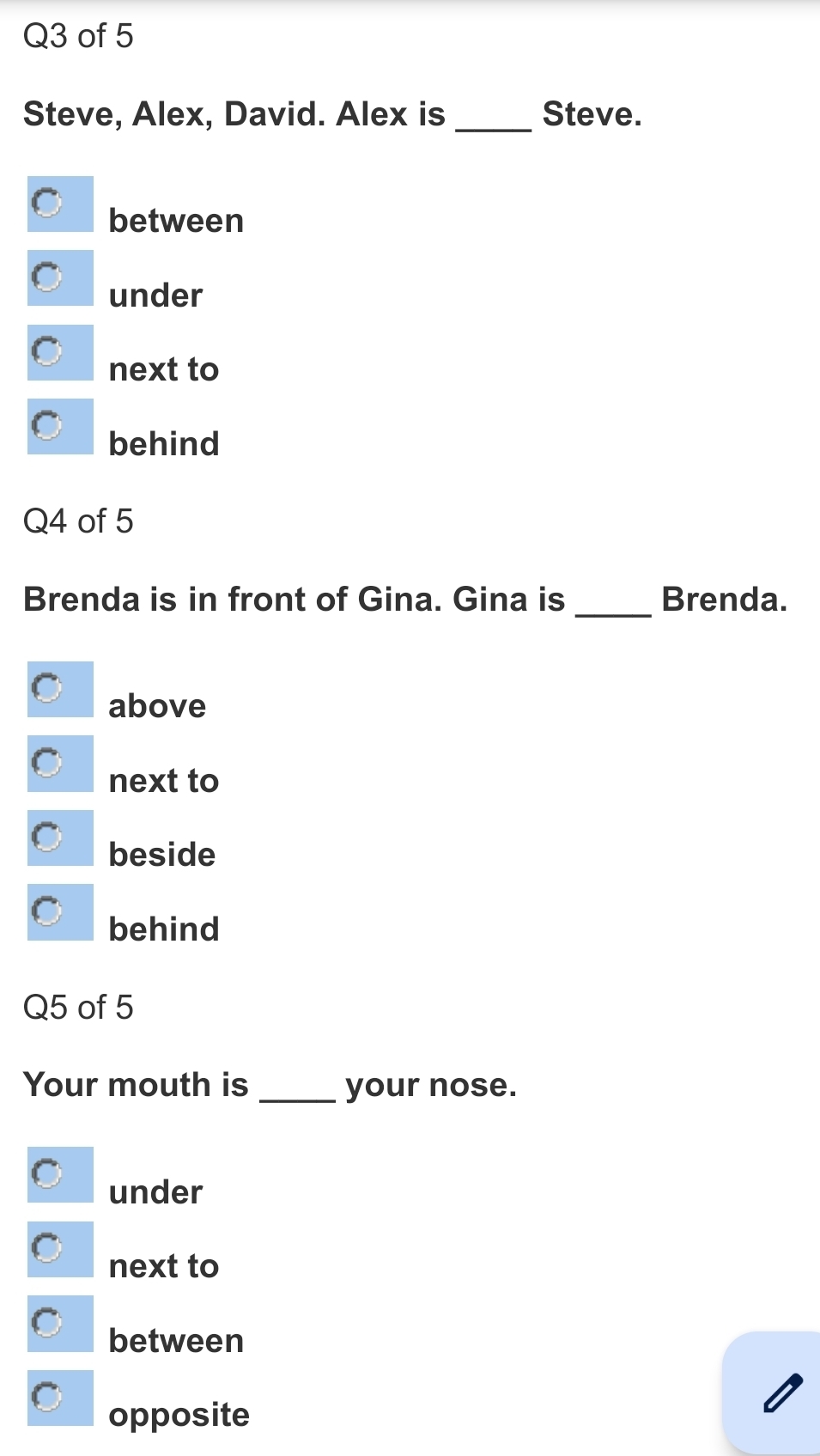Screen dimensions: 820x1456
Task: Choose "next to" radio for Q3
Action: pyautogui.click(x=47, y=351)
